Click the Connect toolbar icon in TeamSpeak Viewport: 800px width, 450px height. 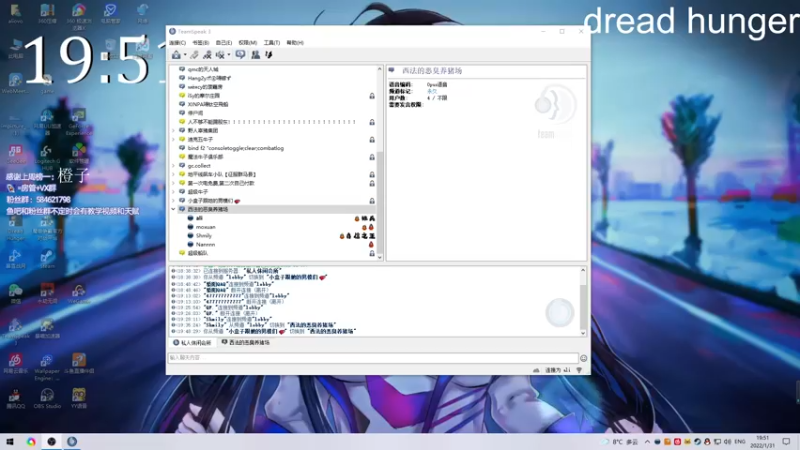coord(176,55)
